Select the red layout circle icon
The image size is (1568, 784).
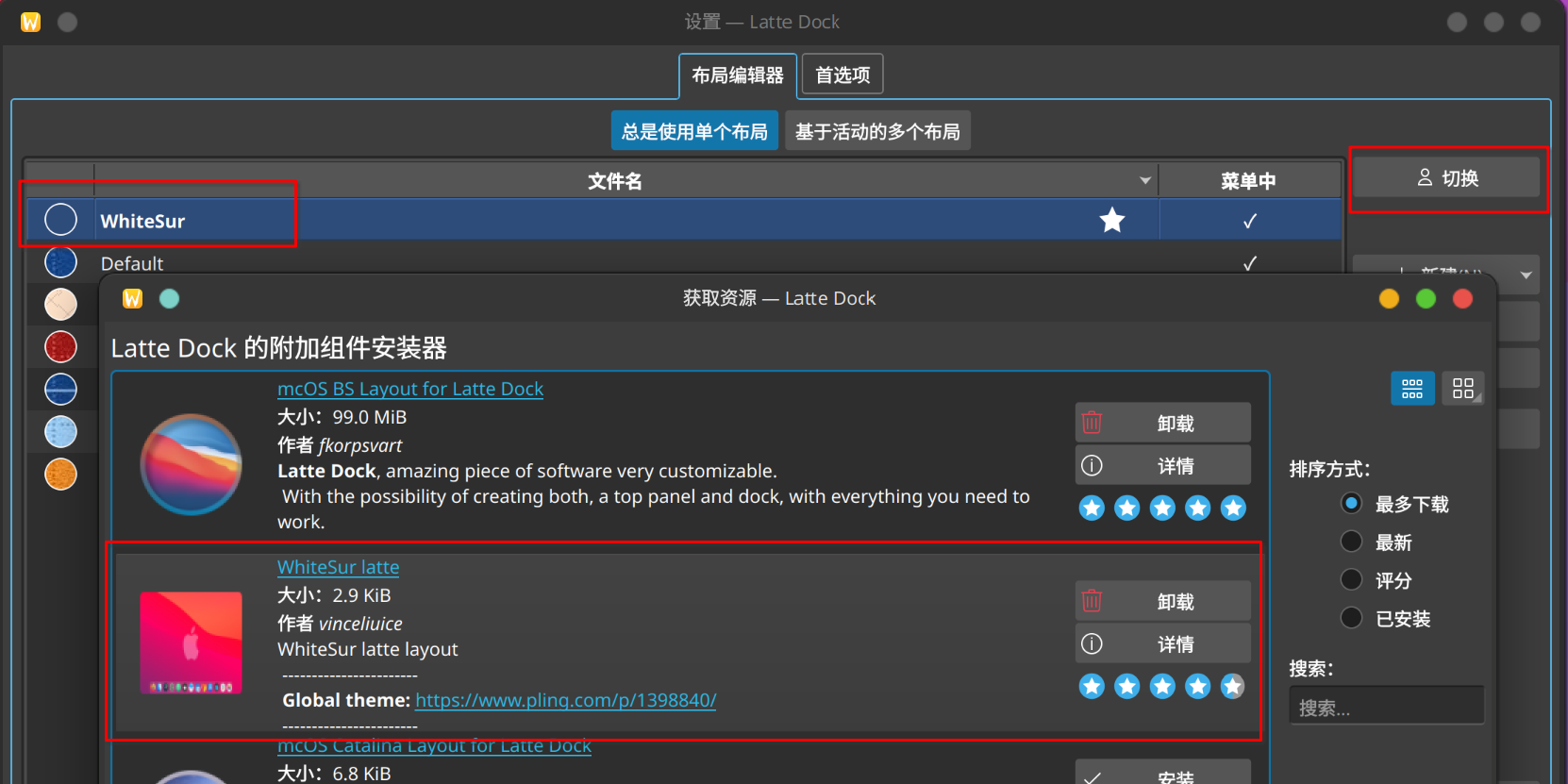(x=60, y=346)
